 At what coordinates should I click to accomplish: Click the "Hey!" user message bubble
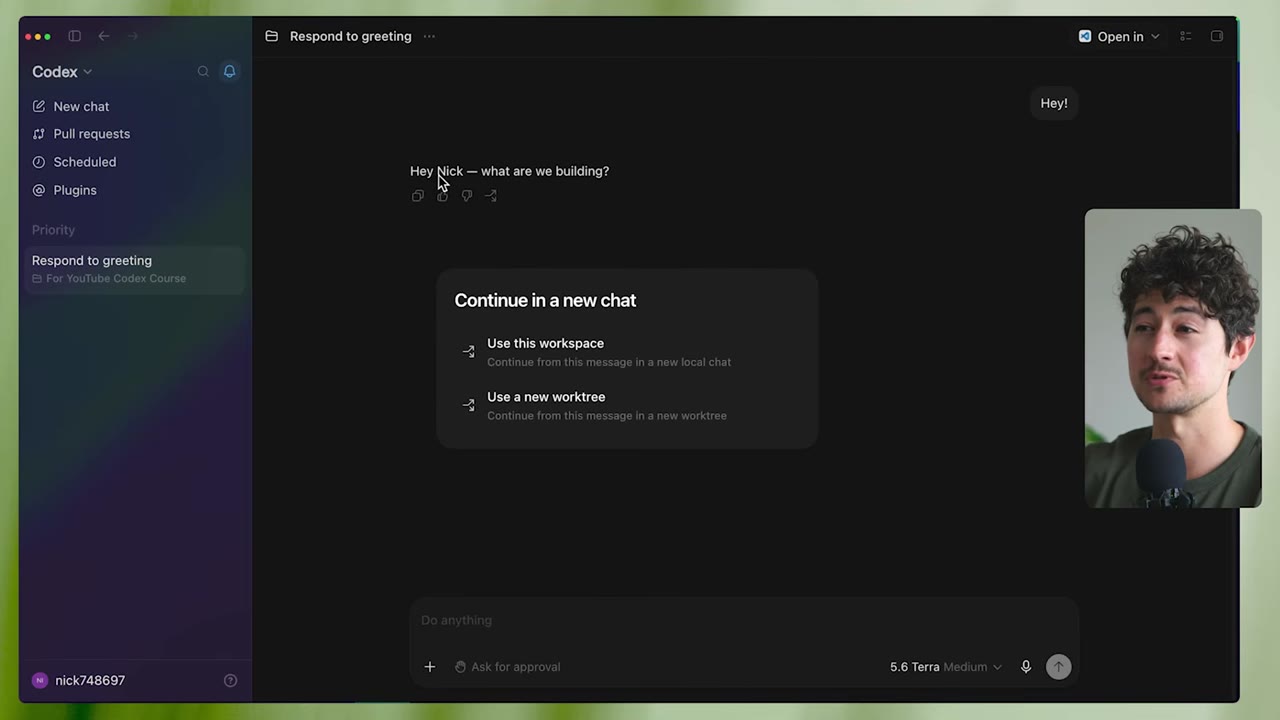click(1054, 103)
